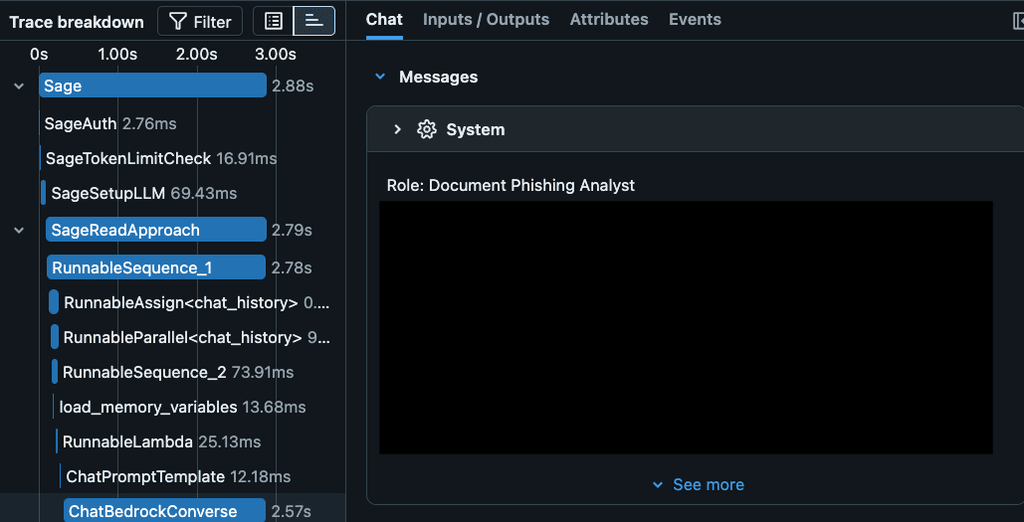This screenshot has width=1024, height=522.
Task: Switch to the Events tab
Action: tap(694, 19)
